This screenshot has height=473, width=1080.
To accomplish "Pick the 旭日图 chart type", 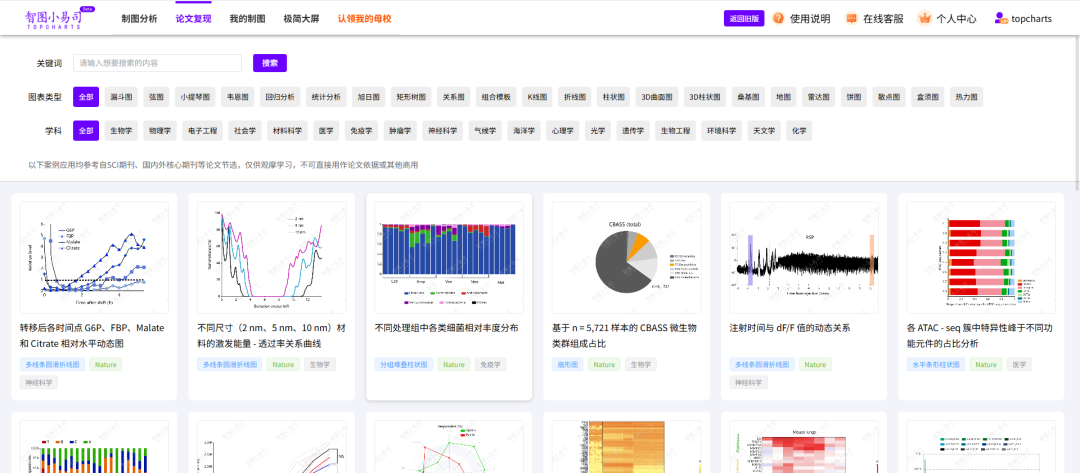I will 369,97.
